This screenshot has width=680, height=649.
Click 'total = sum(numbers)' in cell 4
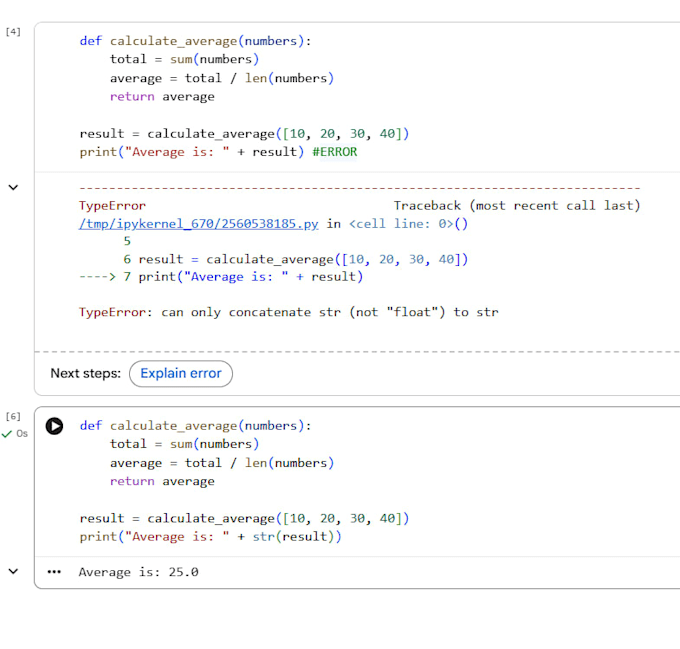point(184,59)
